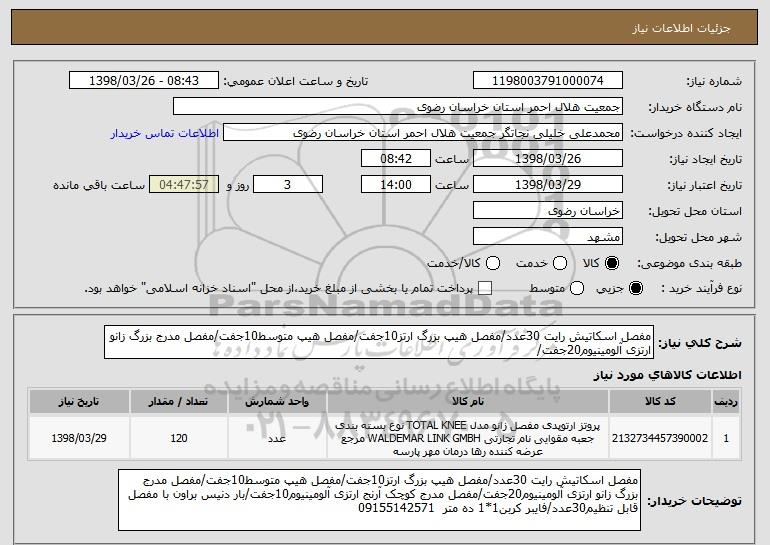Select the 1398/03/29 need date table cell
This screenshot has height=545, width=770.
click(x=79, y=438)
